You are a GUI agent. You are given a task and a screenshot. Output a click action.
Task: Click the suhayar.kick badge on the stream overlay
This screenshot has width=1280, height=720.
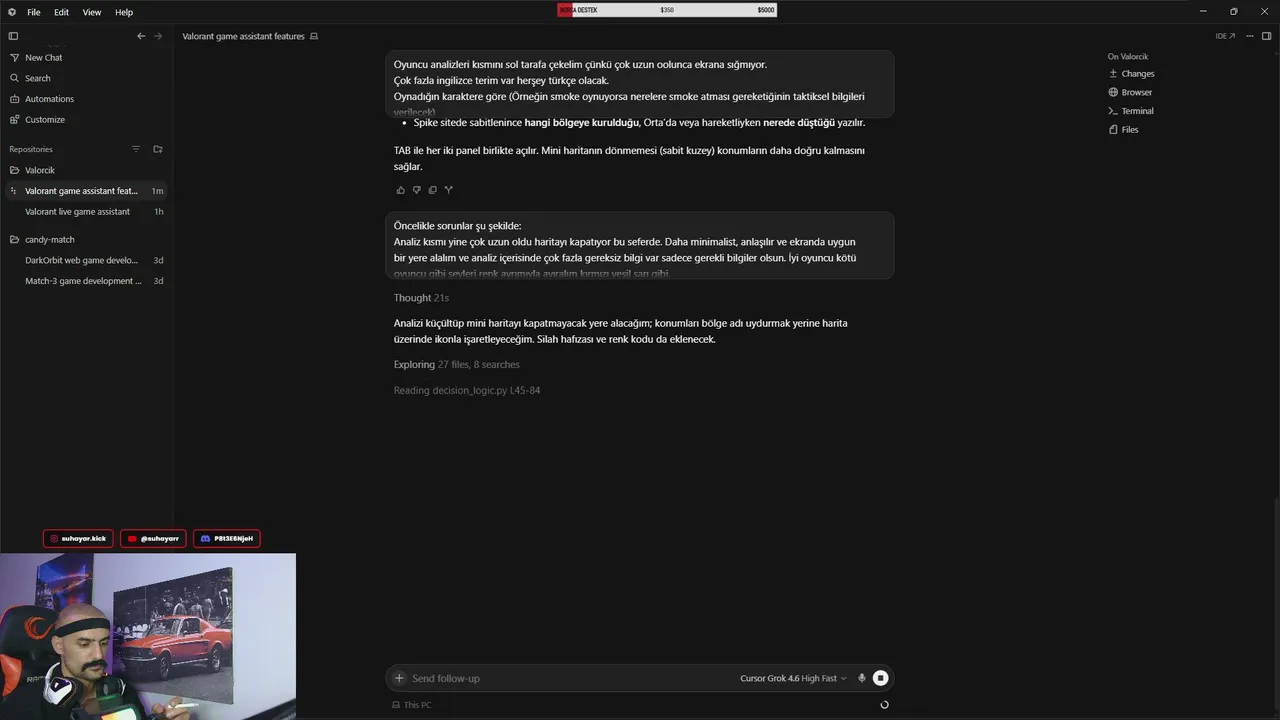pos(78,538)
